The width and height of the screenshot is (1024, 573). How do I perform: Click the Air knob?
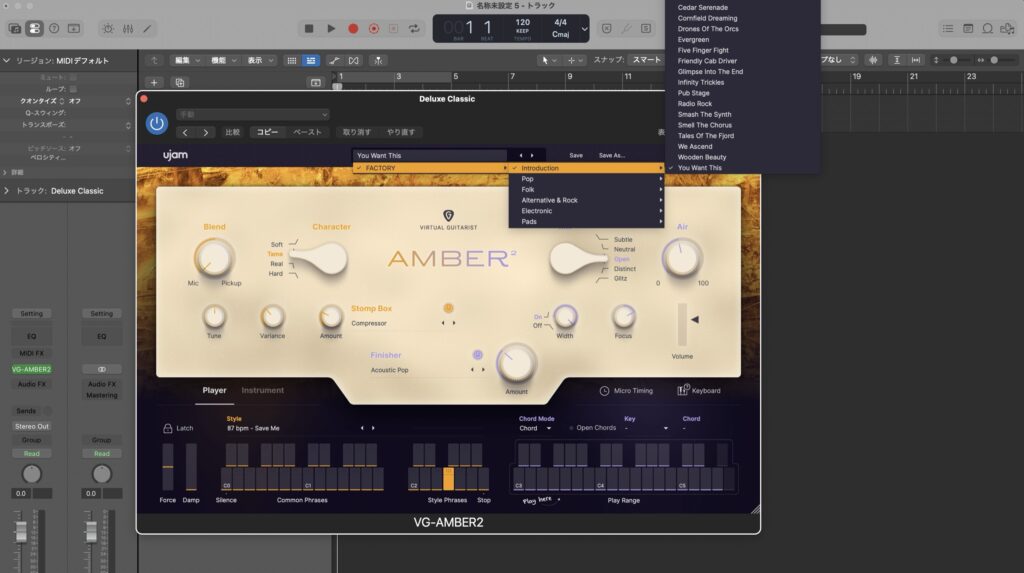click(682, 257)
